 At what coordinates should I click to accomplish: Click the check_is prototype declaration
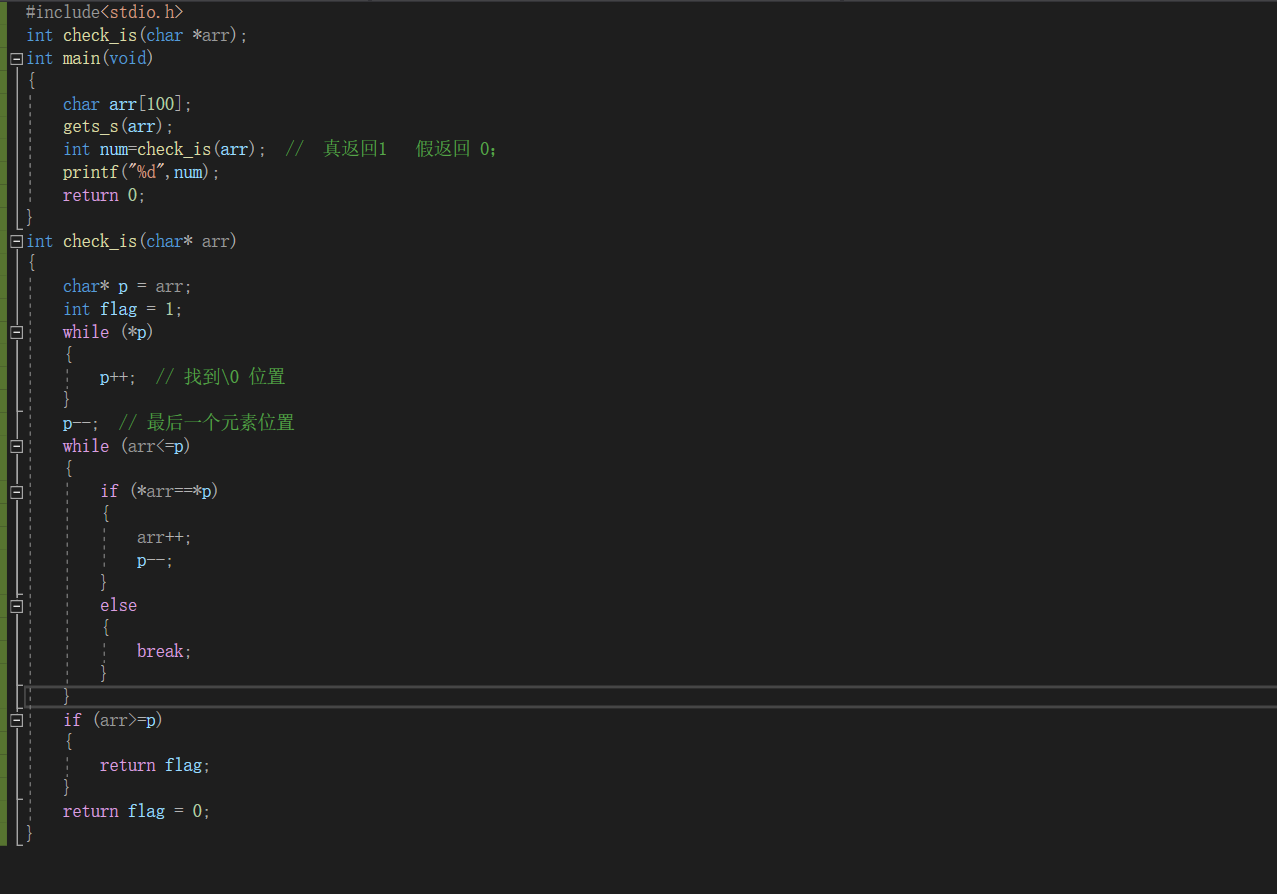136,35
